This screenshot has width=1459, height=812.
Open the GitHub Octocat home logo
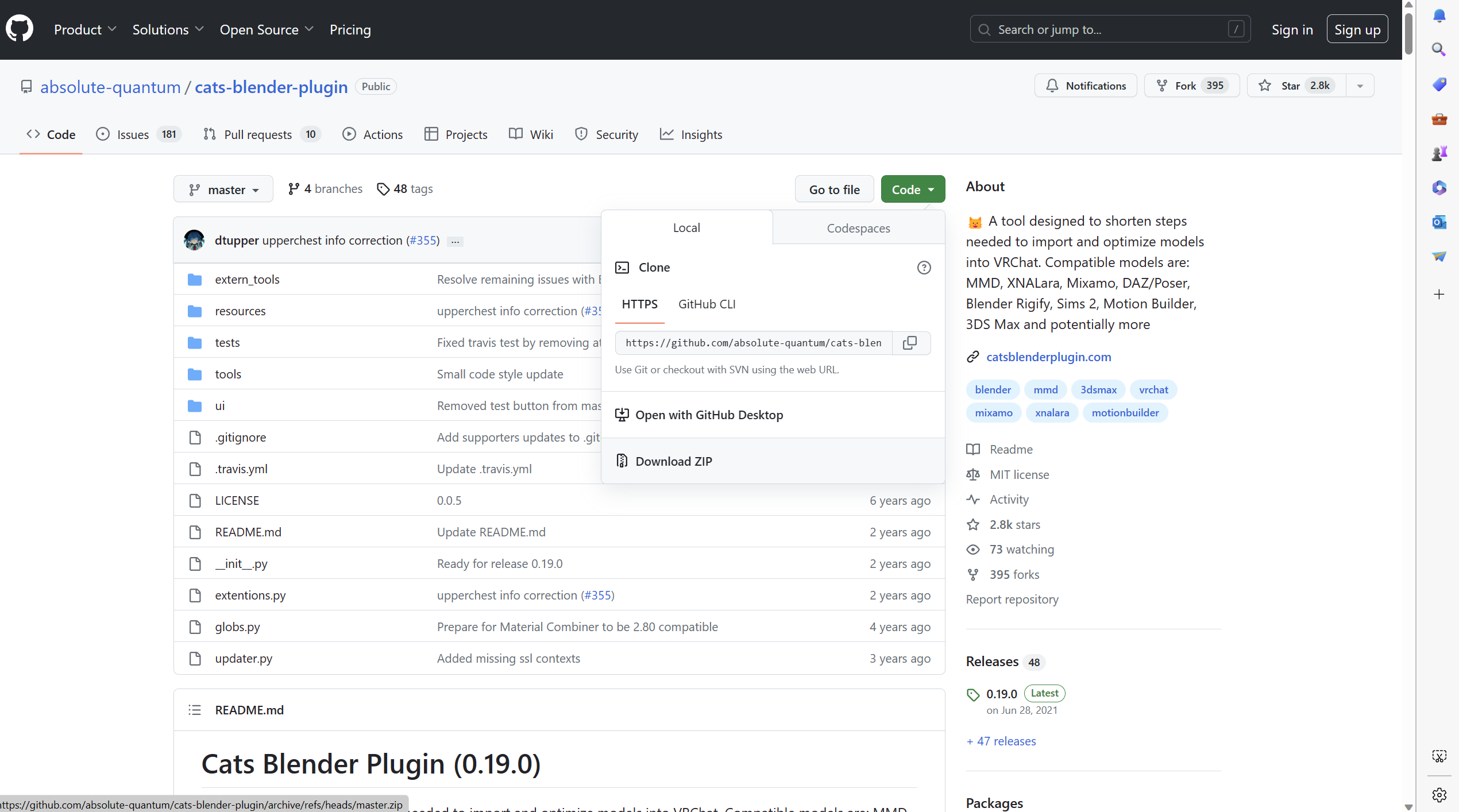[x=20, y=29]
